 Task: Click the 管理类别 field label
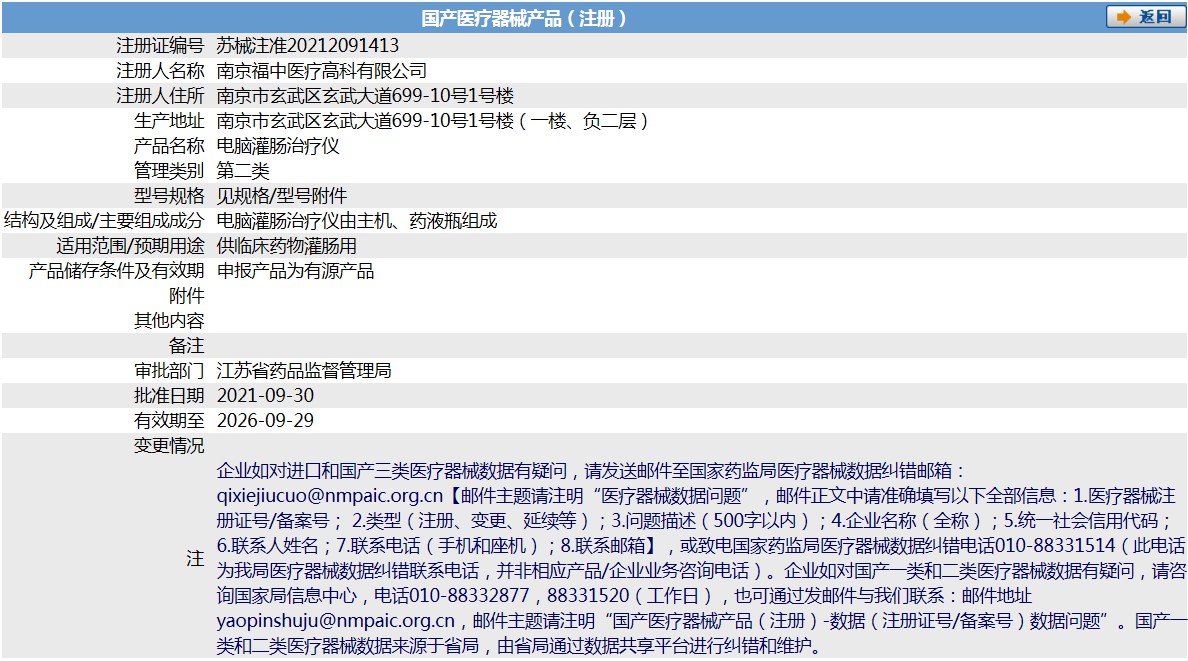click(169, 171)
